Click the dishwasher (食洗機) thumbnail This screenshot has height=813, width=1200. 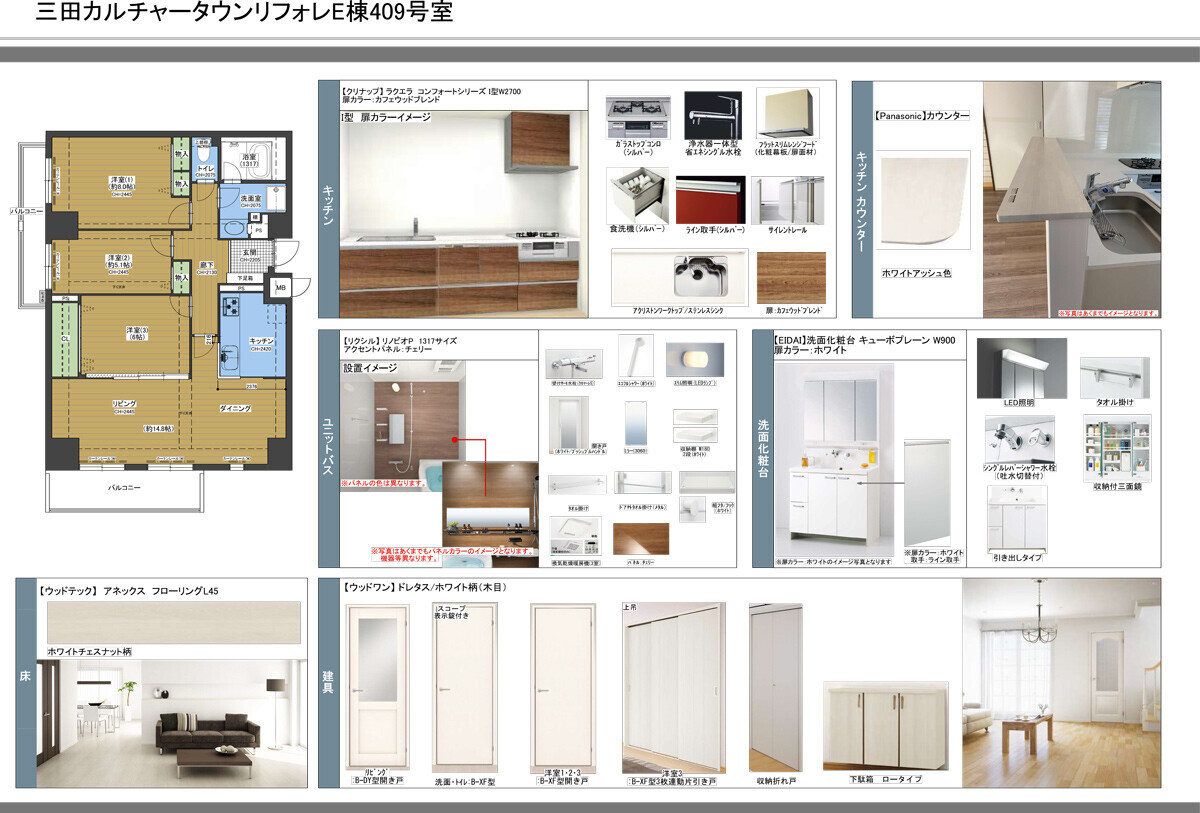[638, 195]
